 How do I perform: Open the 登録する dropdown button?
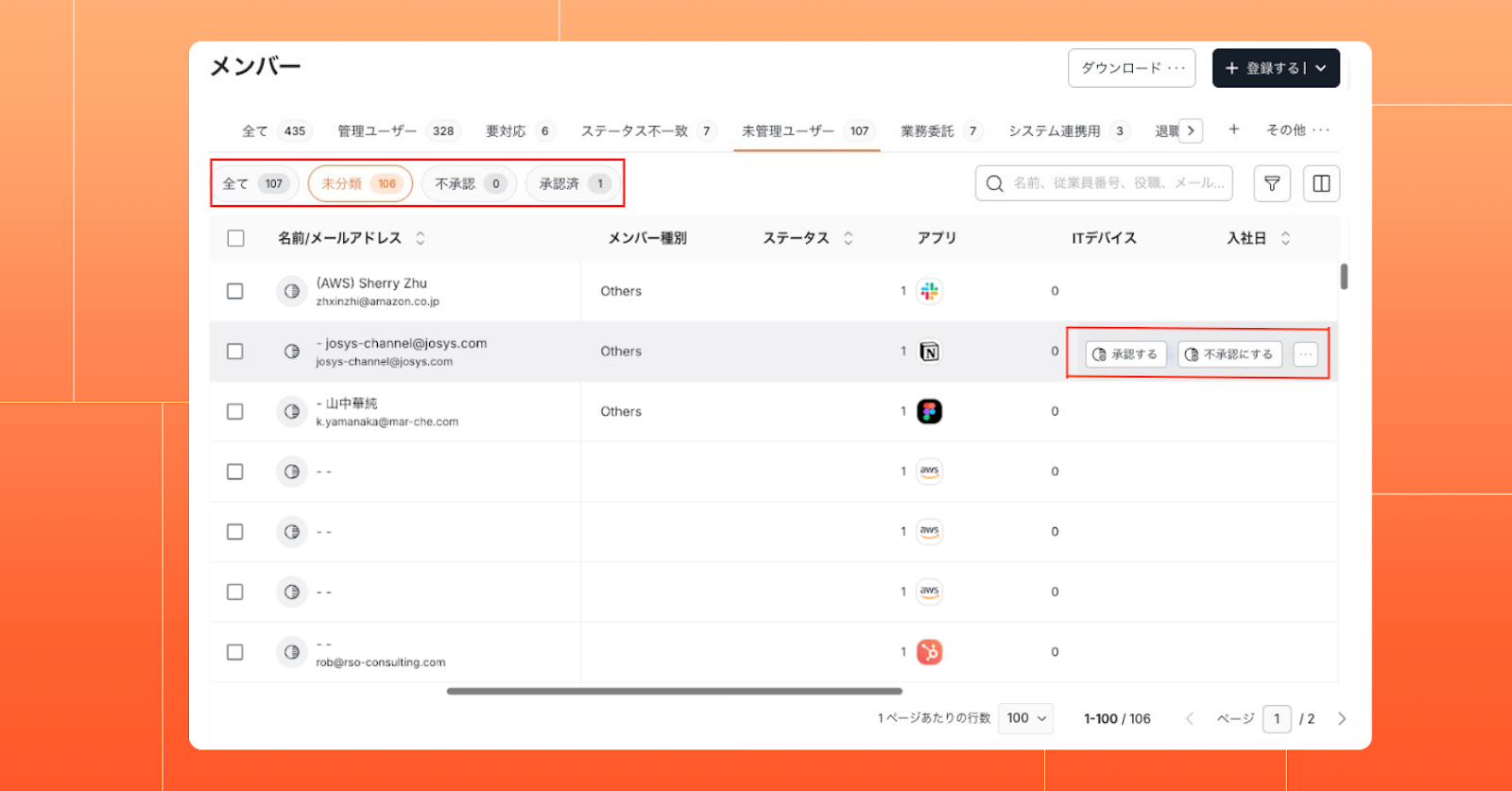pyautogui.click(x=1276, y=68)
